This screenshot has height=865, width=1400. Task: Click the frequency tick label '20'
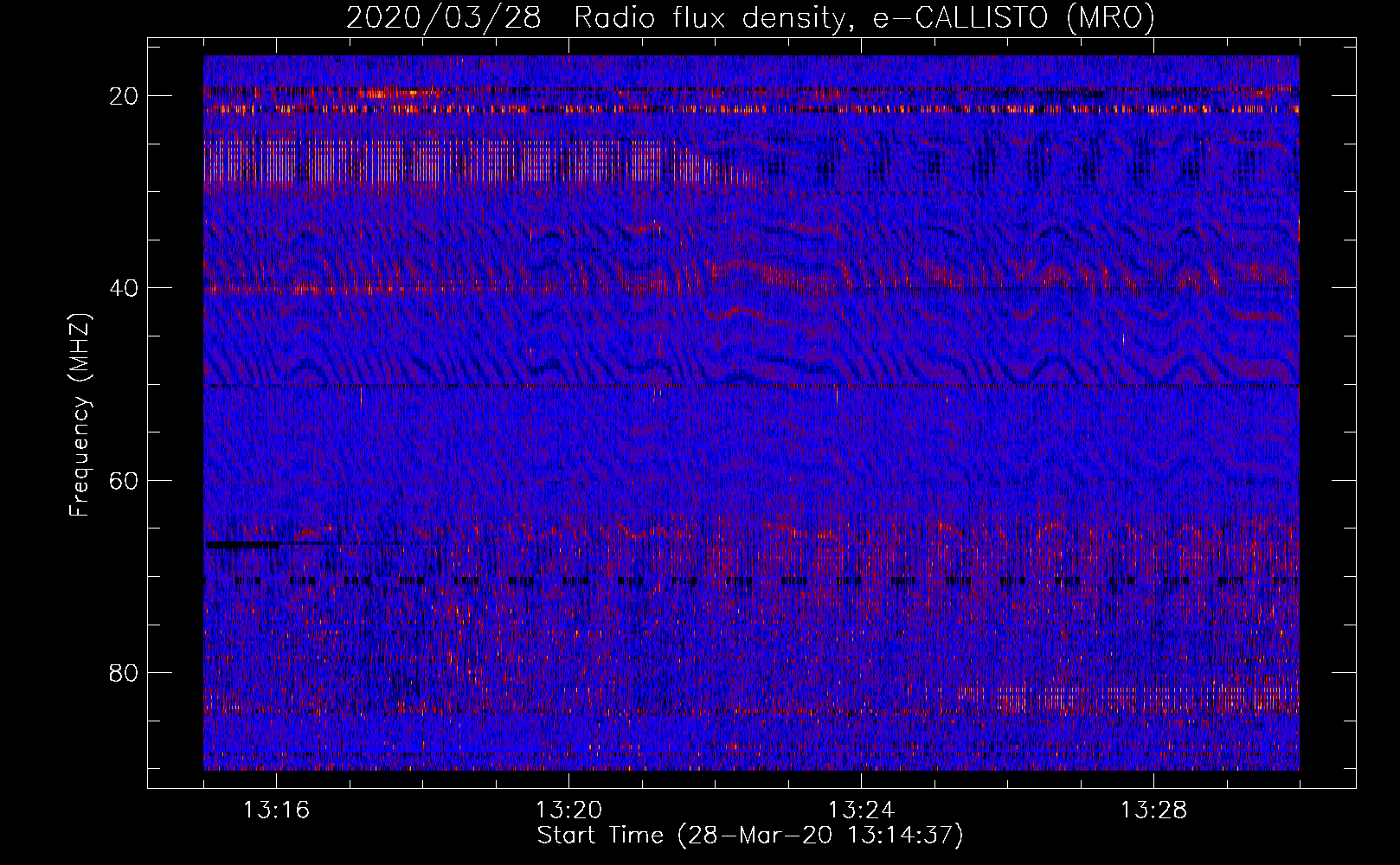click(x=125, y=96)
